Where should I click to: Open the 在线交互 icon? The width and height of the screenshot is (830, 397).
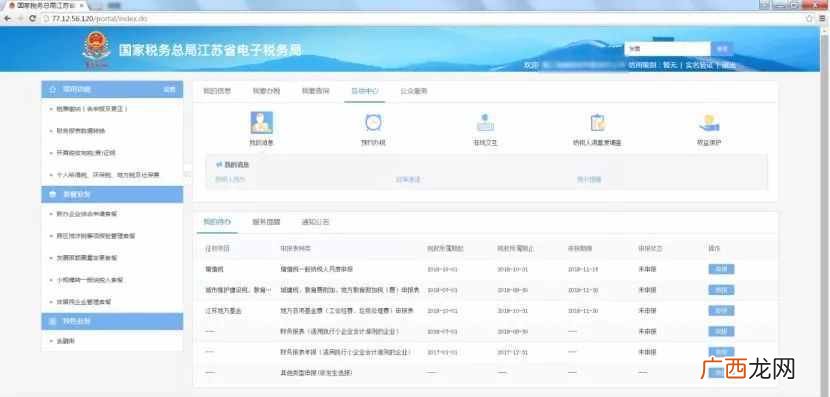coord(485,122)
